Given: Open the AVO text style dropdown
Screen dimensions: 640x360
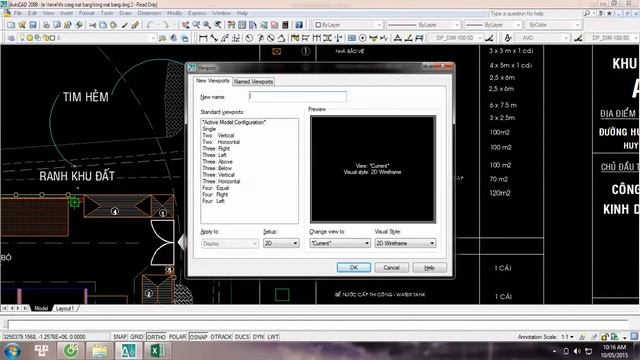Looking at the screenshot, I should click(x=542, y=38).
